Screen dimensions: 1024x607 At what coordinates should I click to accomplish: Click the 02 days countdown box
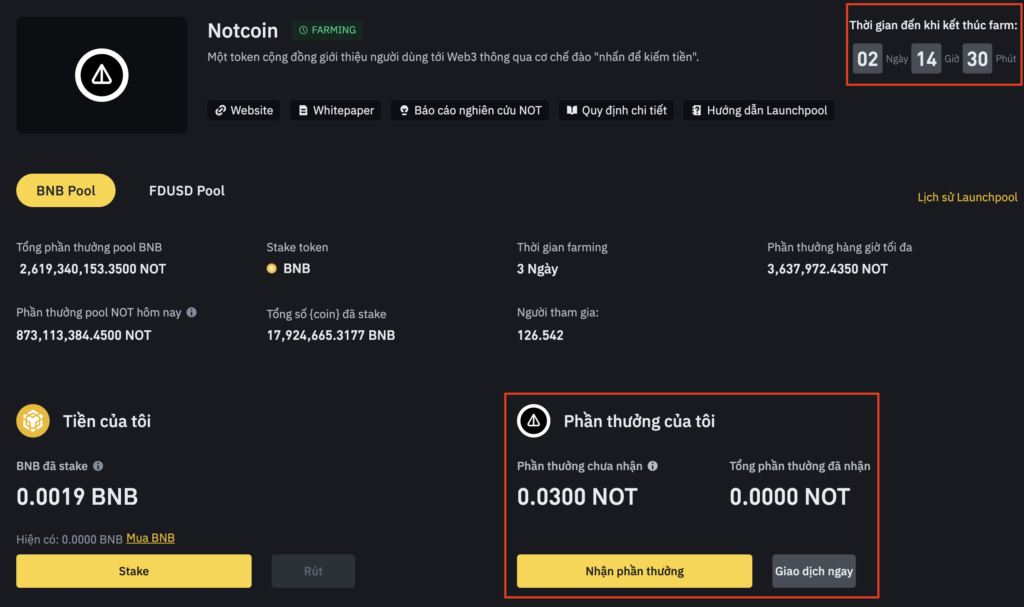pyautogui.click(x=867, y=59)
